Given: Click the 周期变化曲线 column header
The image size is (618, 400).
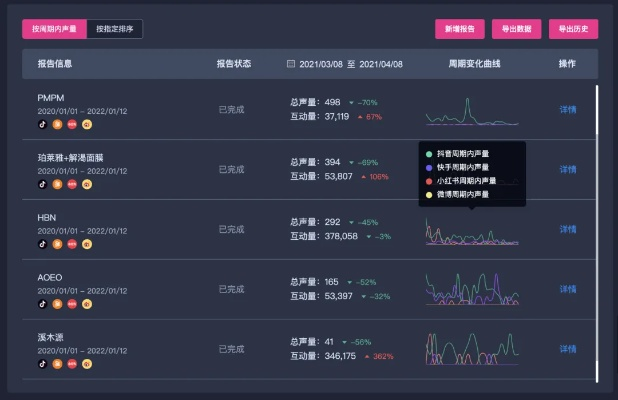Looking at the screenshot, I should point(475,64).
